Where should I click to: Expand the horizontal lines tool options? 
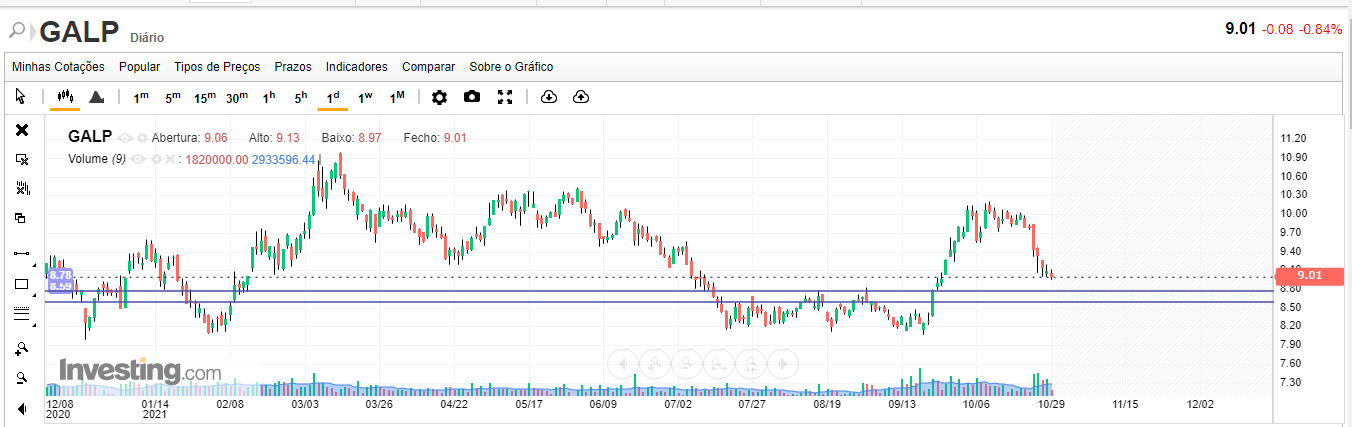35,327
